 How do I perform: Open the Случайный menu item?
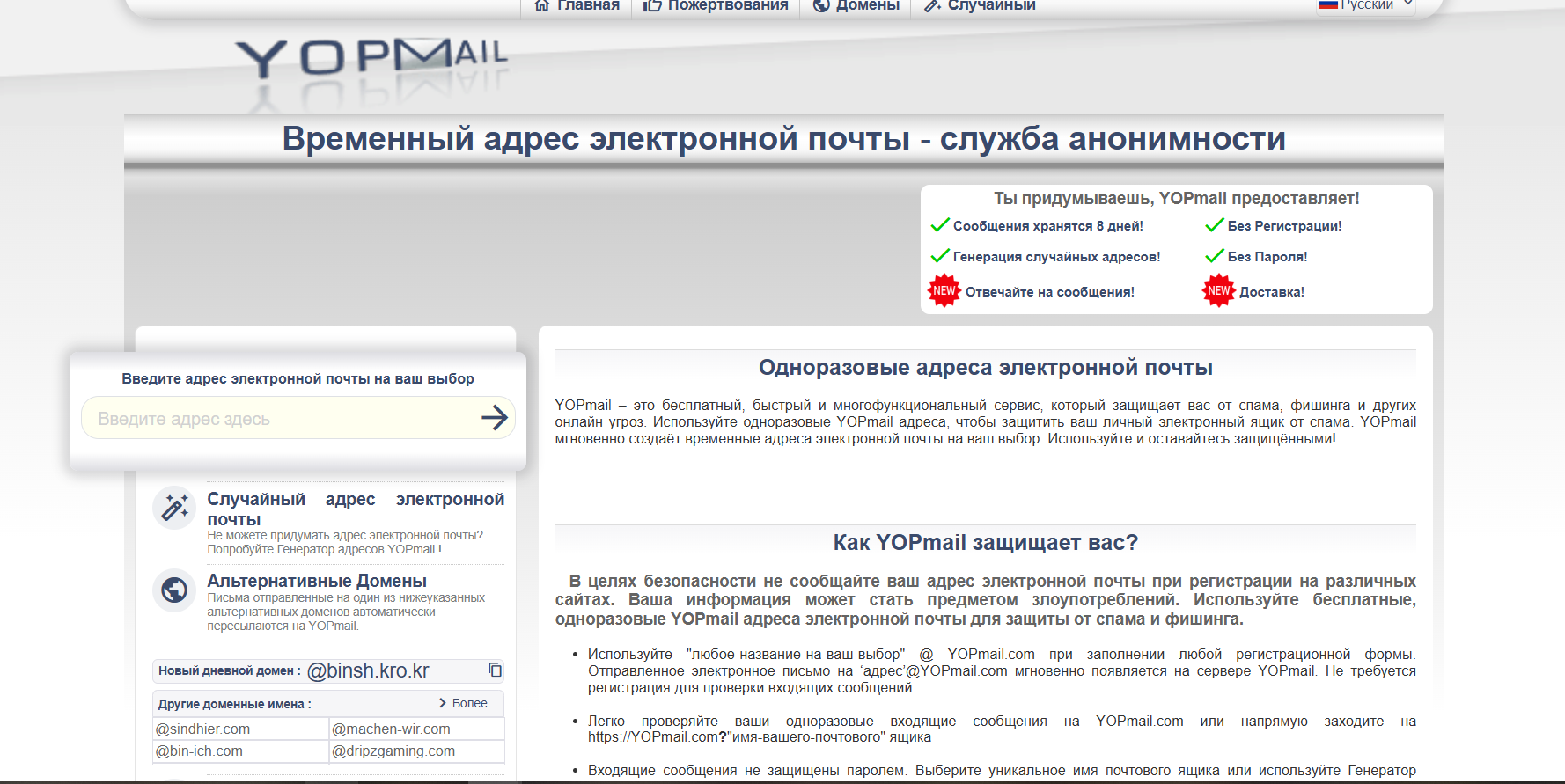point(980,5)
